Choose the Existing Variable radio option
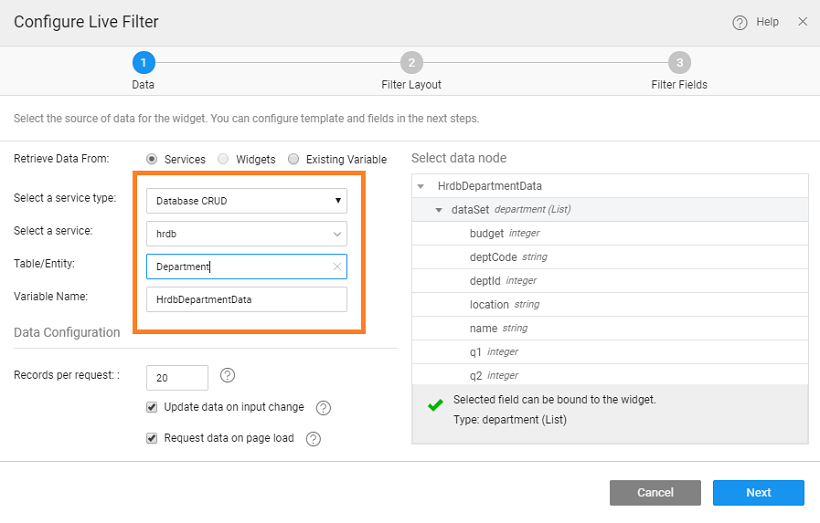The width and height of the screenshot is (820, 523). click(x=294, y=159)
